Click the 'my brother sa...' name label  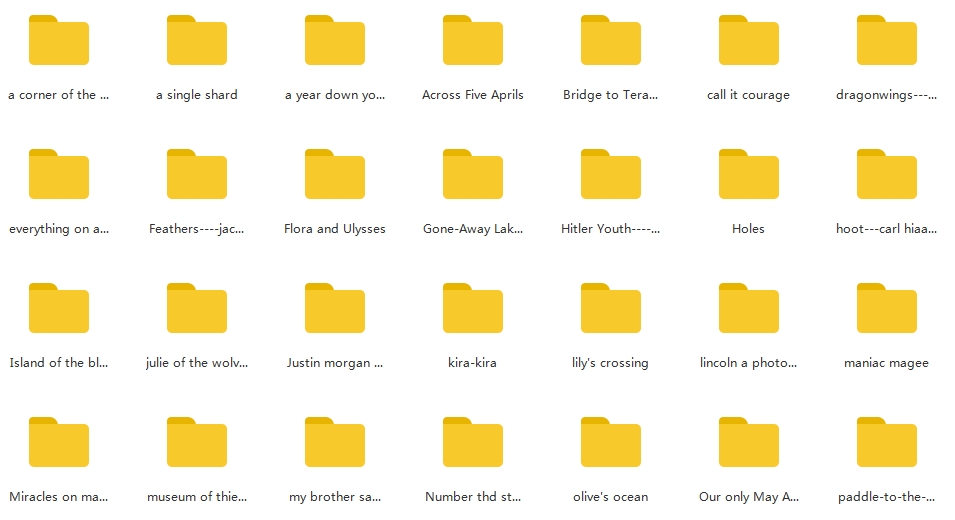335,497
